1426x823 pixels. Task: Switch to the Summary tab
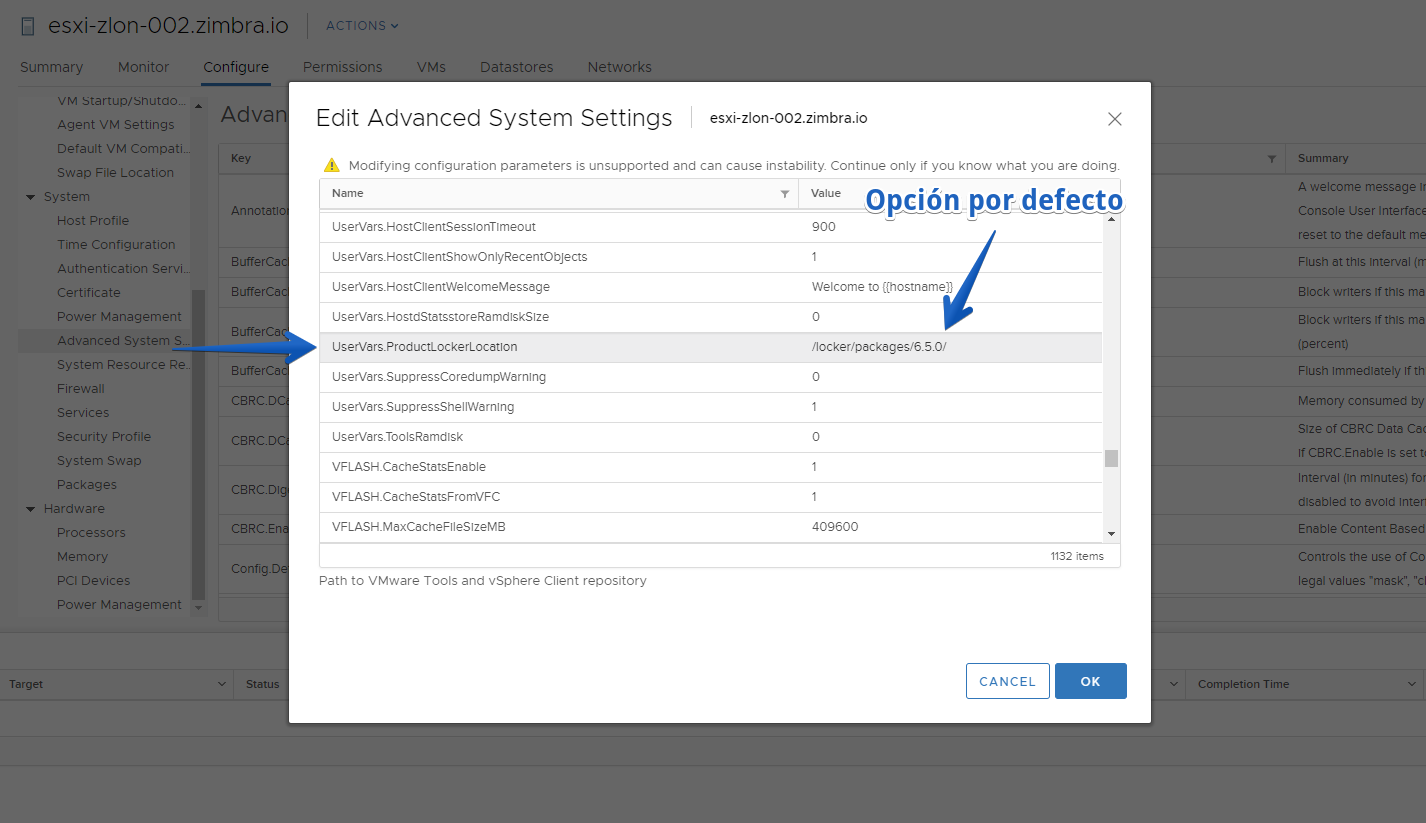51,67
